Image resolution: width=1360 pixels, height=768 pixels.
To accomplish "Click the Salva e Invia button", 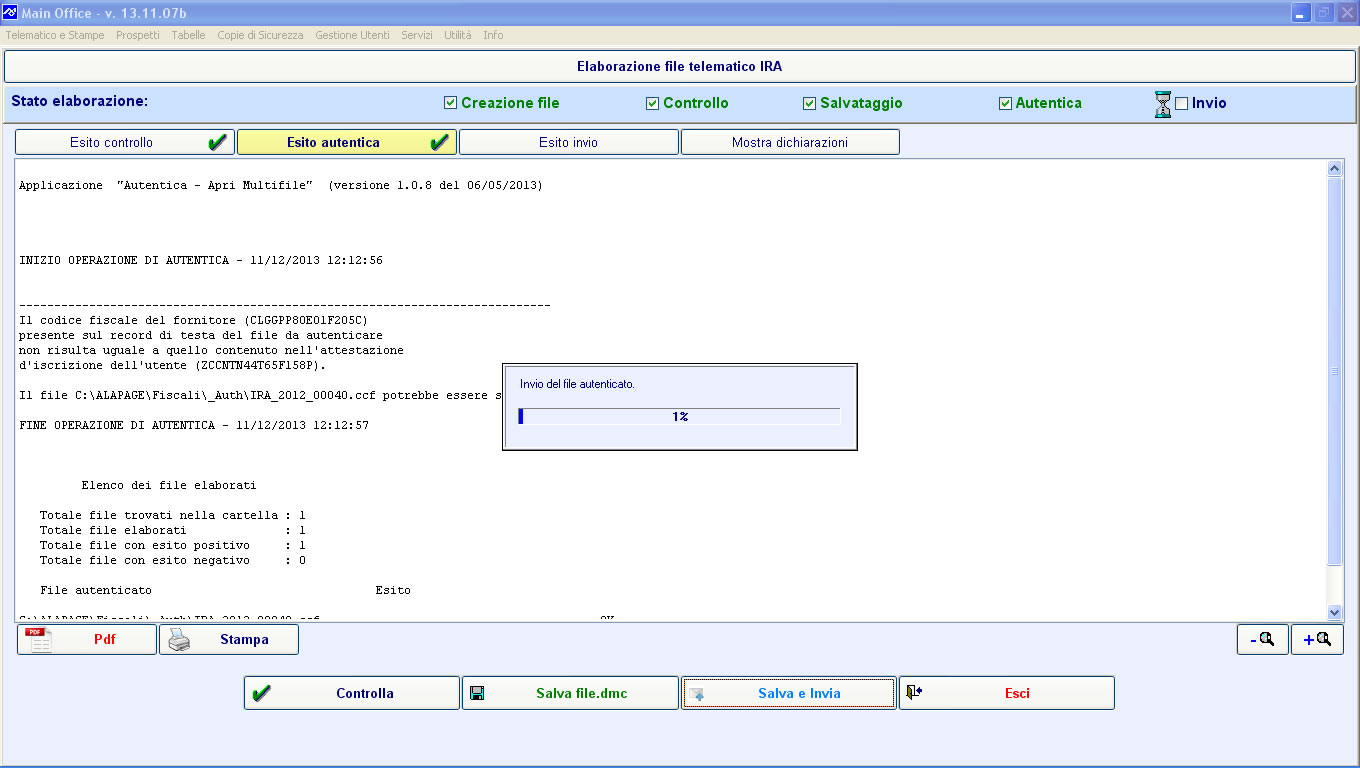I will 789,693.
